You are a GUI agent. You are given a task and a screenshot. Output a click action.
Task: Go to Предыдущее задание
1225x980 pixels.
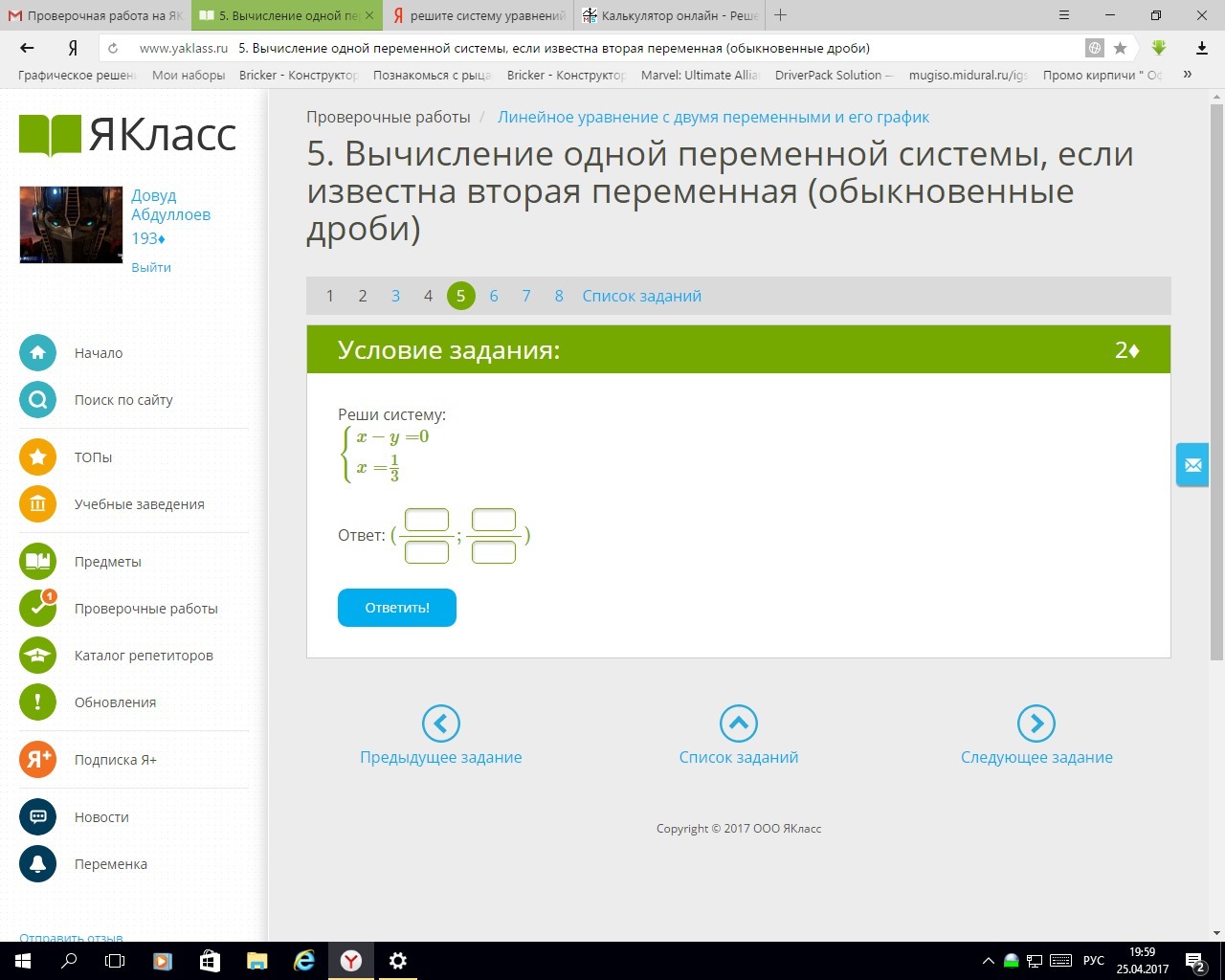coord(441,737)
